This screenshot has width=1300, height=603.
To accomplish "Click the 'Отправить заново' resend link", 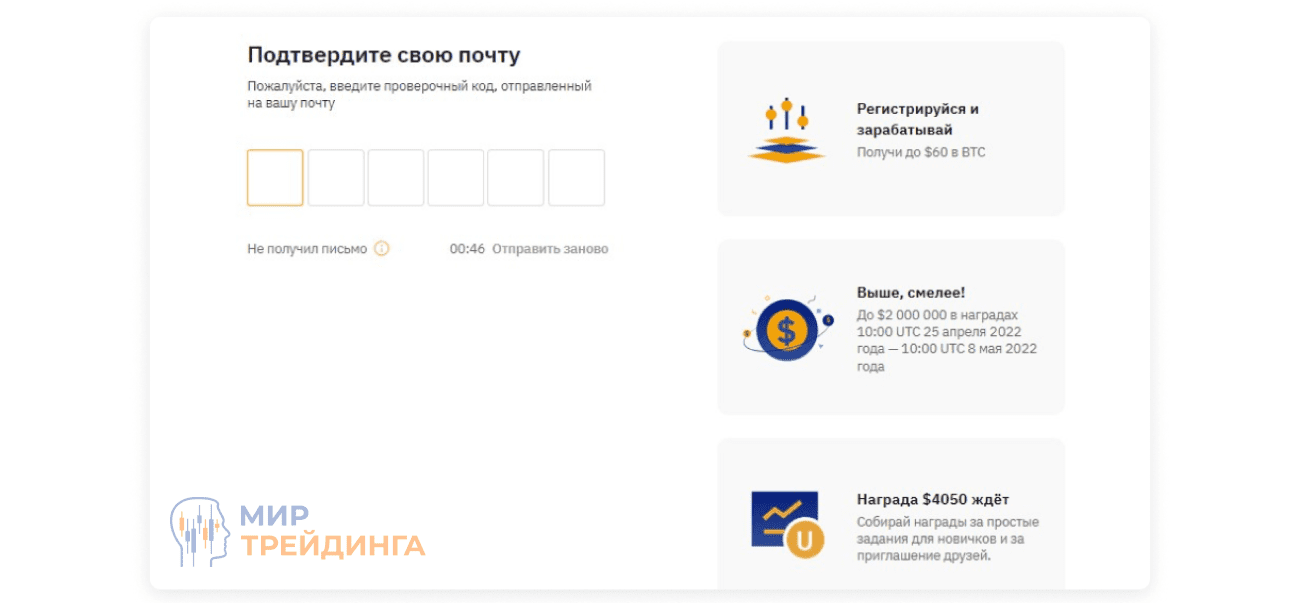I will 550,249.
